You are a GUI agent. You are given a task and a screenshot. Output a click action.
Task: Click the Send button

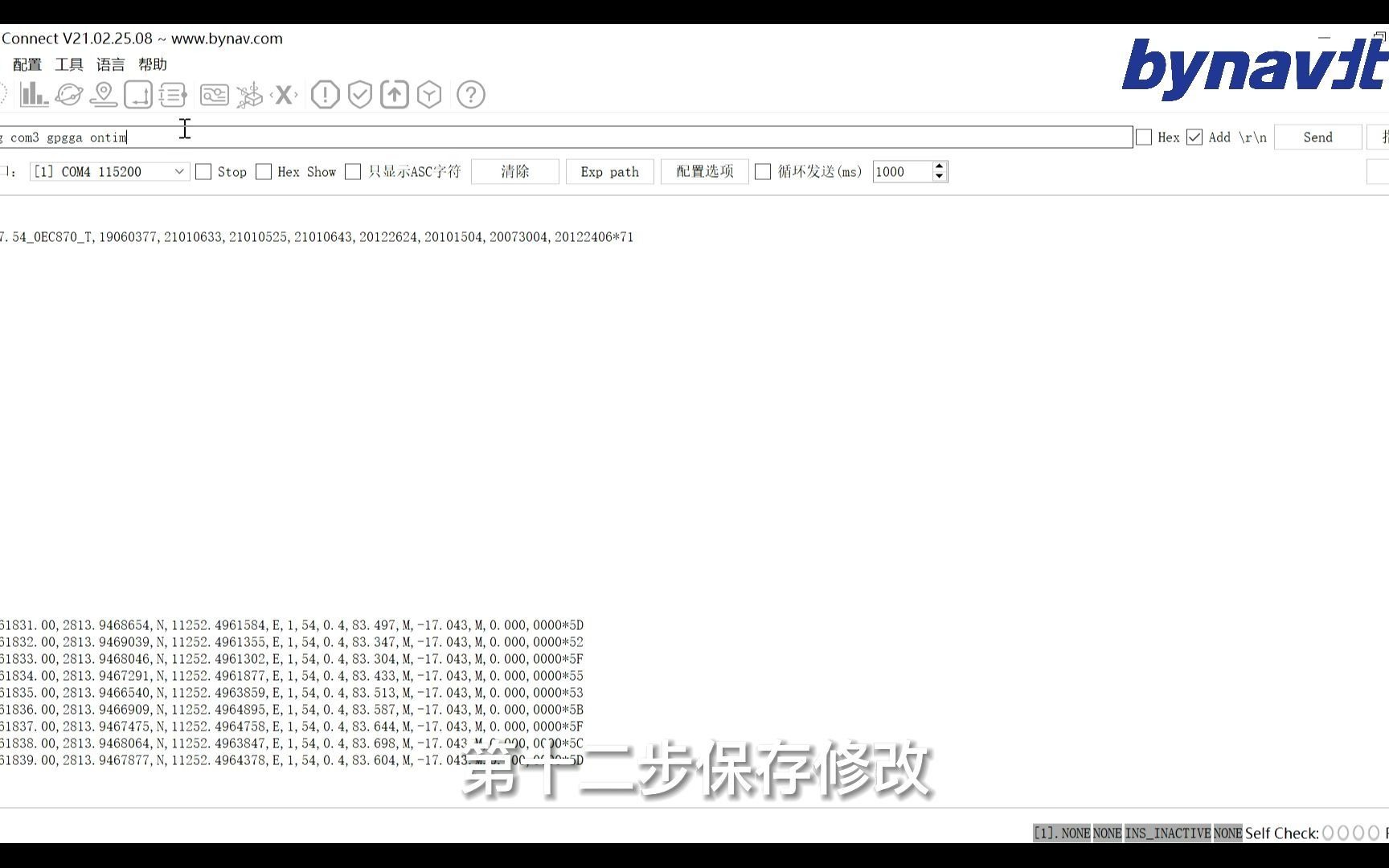(x=1318, y=137)
